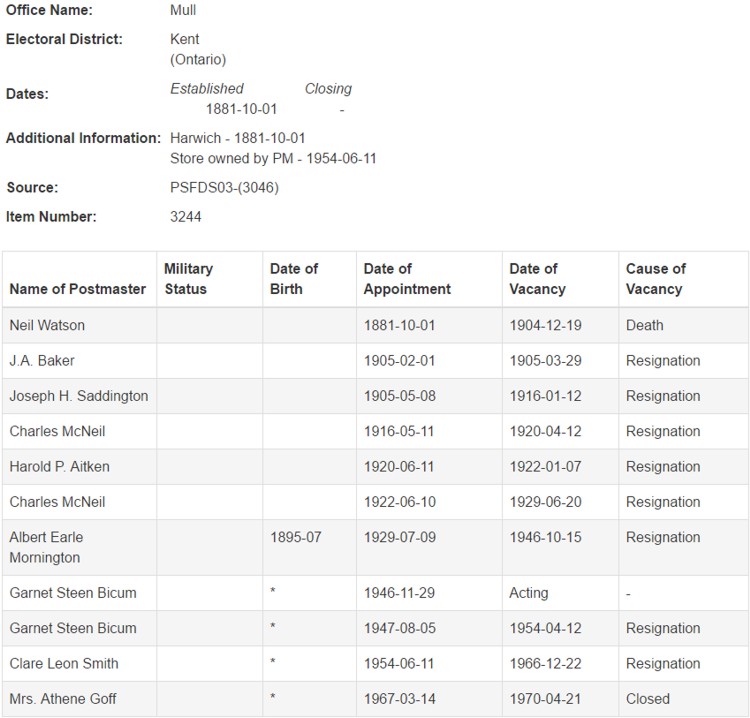Click the 'Cause of Vacancy' column header
Viewport: 750px width, 718px height.
[655, 279]
